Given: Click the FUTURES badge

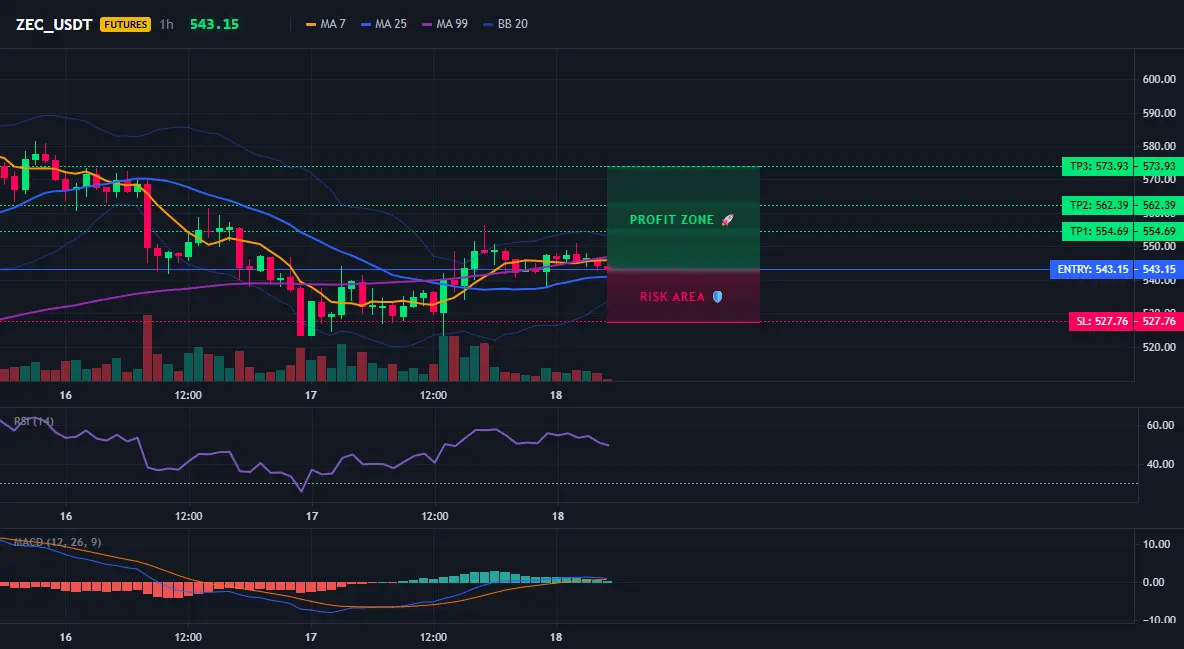Looking at the screenshot, I should point(125,24).
